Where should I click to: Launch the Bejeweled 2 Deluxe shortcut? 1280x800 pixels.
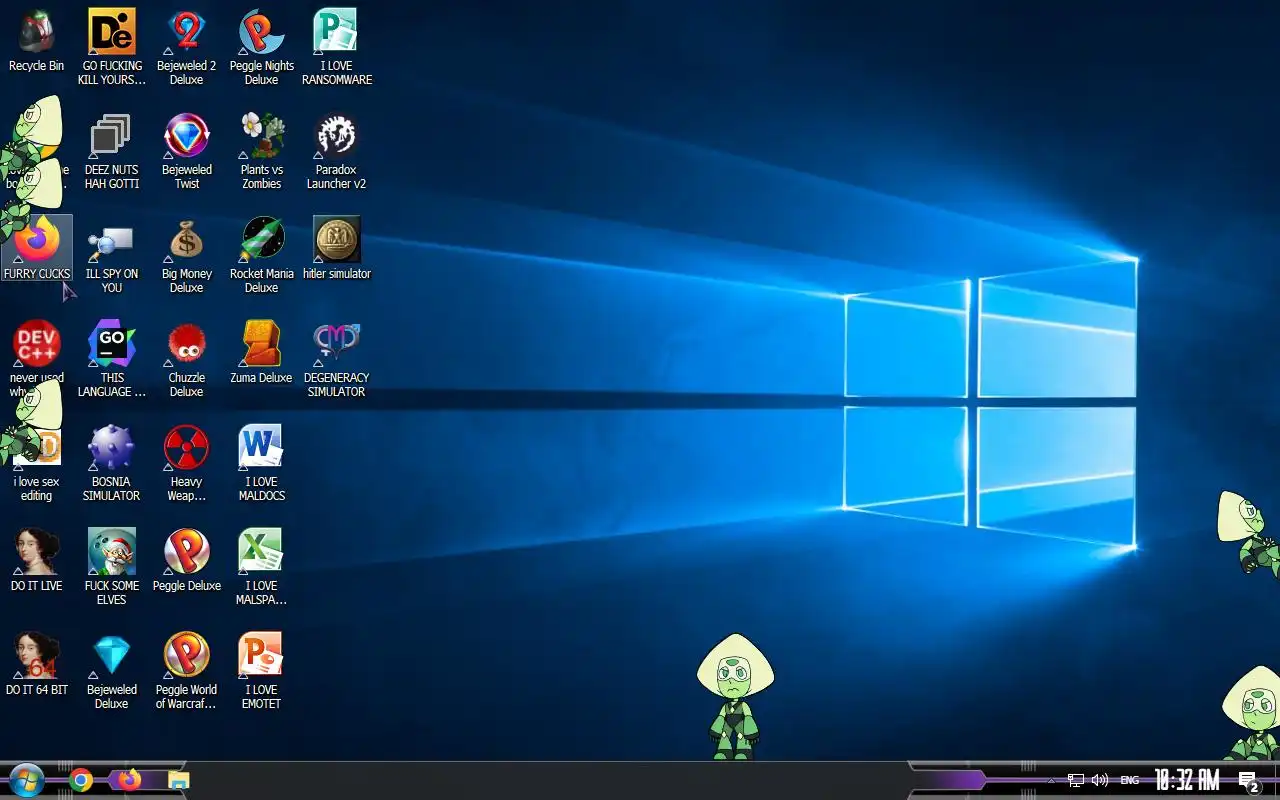tap(187, 47)
